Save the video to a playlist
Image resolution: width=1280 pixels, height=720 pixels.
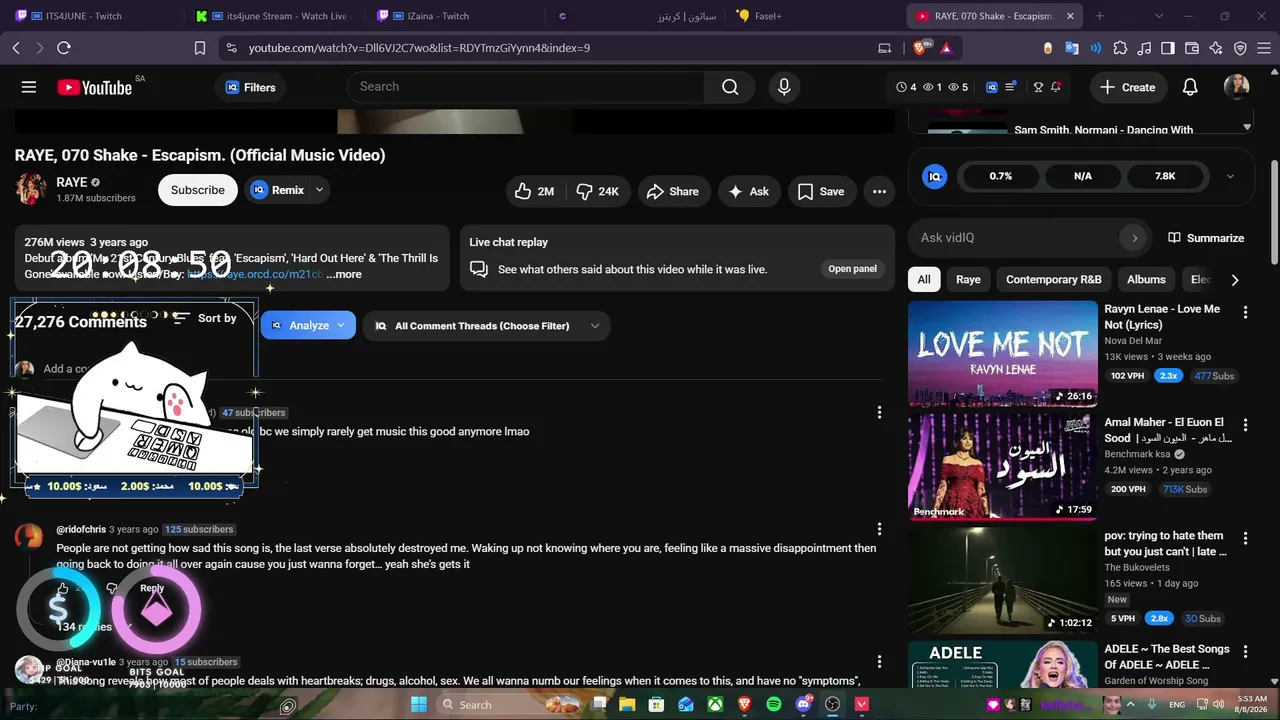click(x=821, y=191)
